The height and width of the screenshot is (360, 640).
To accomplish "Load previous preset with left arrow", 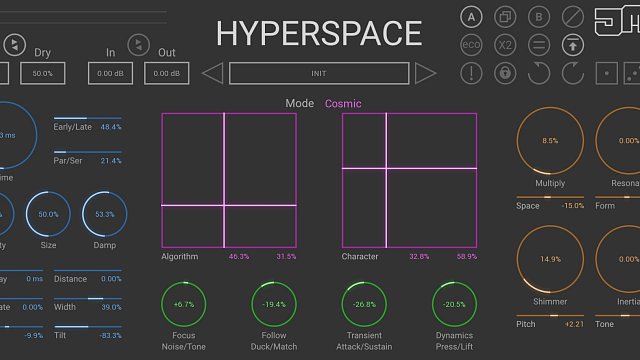I will (x=213, y=73).
